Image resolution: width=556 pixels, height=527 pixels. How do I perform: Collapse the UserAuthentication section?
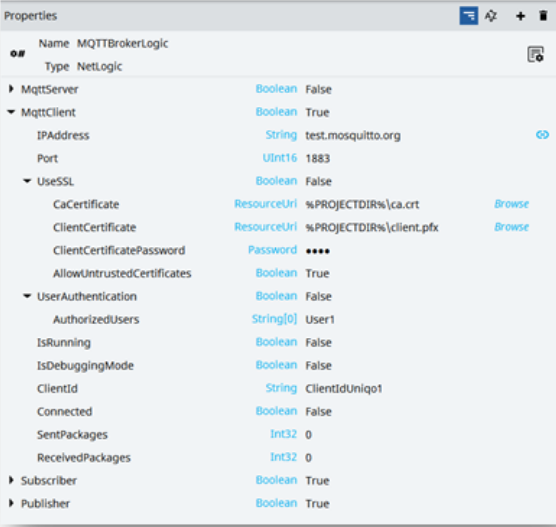pyautogui.click(x=27, y=296)
